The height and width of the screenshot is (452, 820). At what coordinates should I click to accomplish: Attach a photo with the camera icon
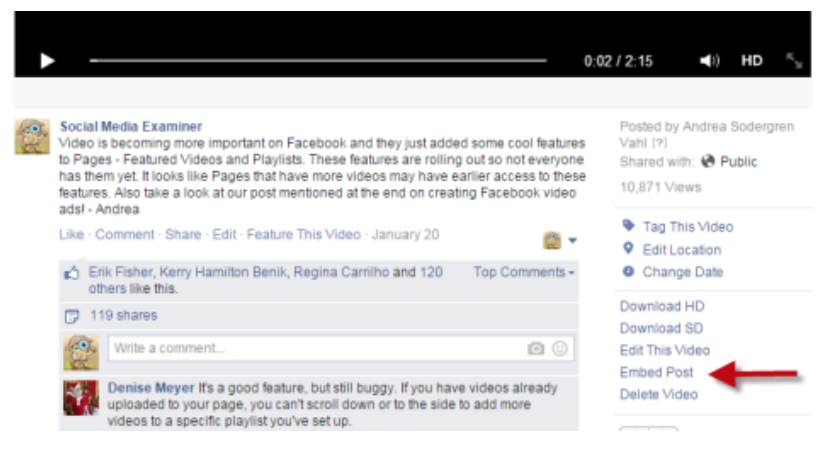(536, 348)
